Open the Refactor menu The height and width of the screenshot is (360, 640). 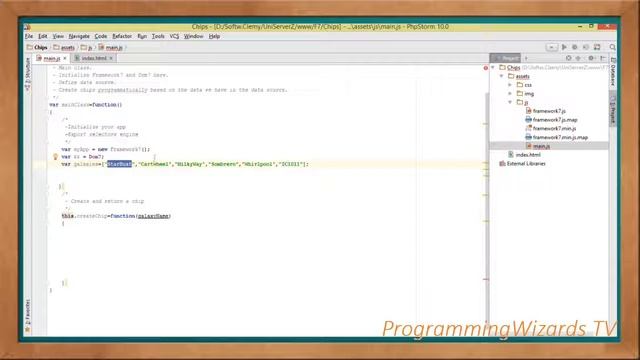[122, 36]
